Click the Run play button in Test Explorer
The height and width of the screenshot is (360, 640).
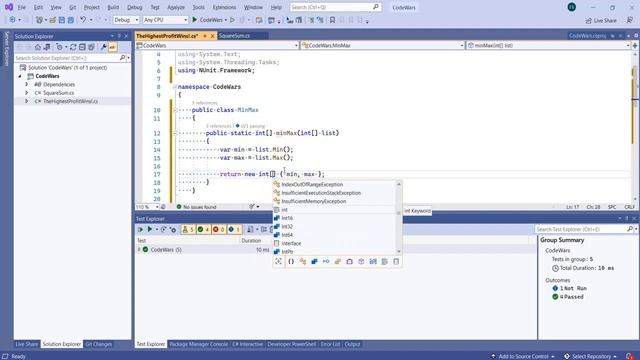150,229
